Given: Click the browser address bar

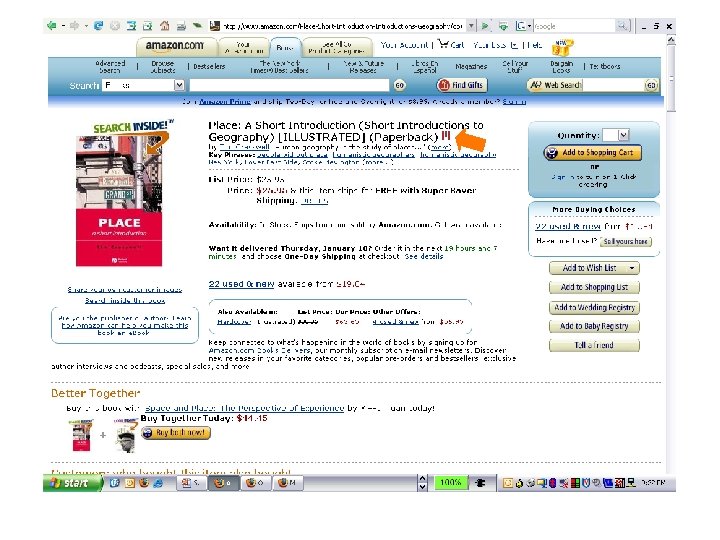Looking at the screenshot, I should [x=343, y=26].
